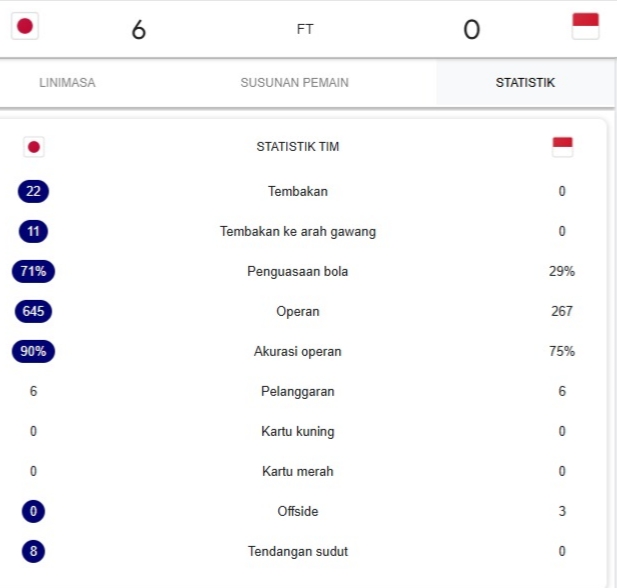Click the 8 corner kicks badge
Screen dimensions: 617x588
[x=33, y=551]
